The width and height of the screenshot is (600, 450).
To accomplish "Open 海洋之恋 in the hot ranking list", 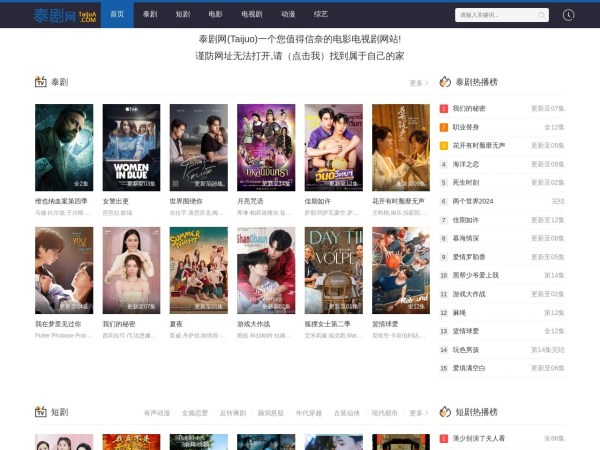I will click(x=466, y=164).
